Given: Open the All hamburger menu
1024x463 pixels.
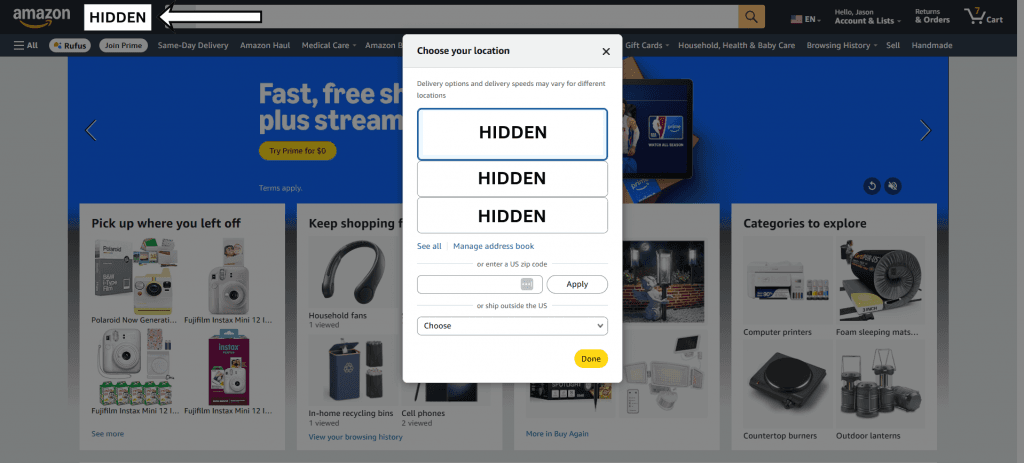Looking at the screenshot, I should (26, 46).
